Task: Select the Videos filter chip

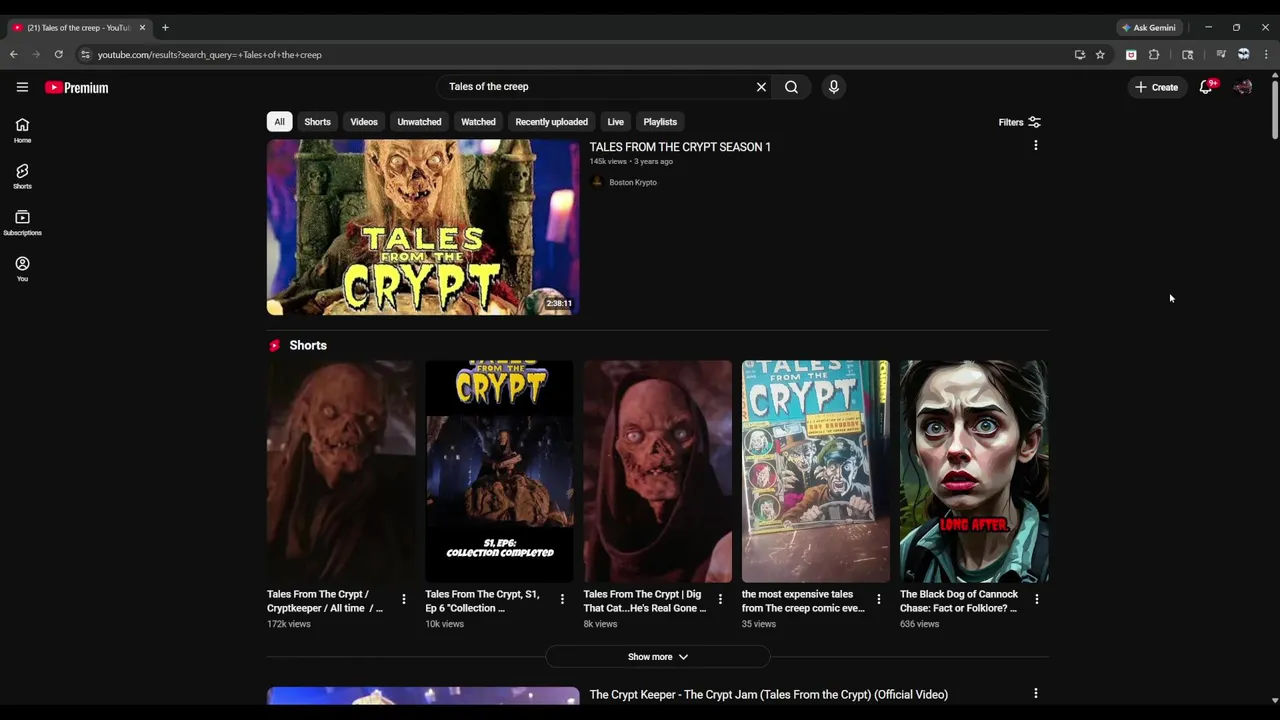Action: coord(364,122)
